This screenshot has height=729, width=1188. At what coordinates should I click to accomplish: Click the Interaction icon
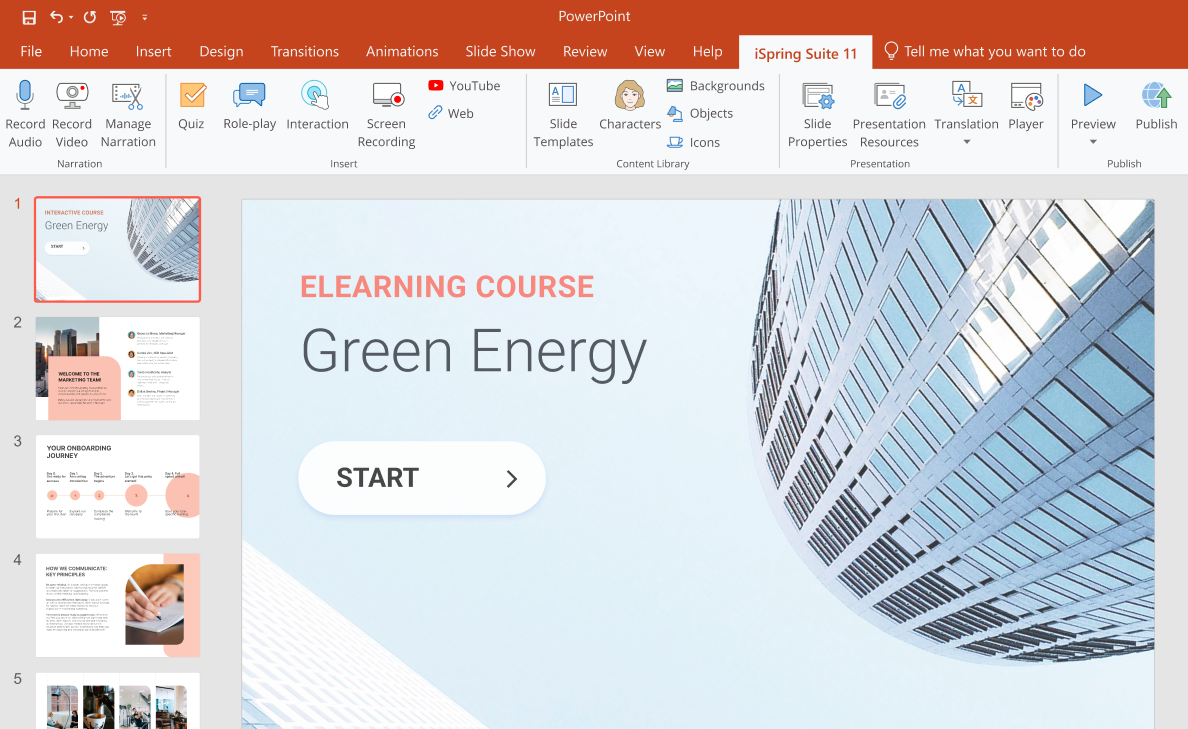click(x=316, y=96)
